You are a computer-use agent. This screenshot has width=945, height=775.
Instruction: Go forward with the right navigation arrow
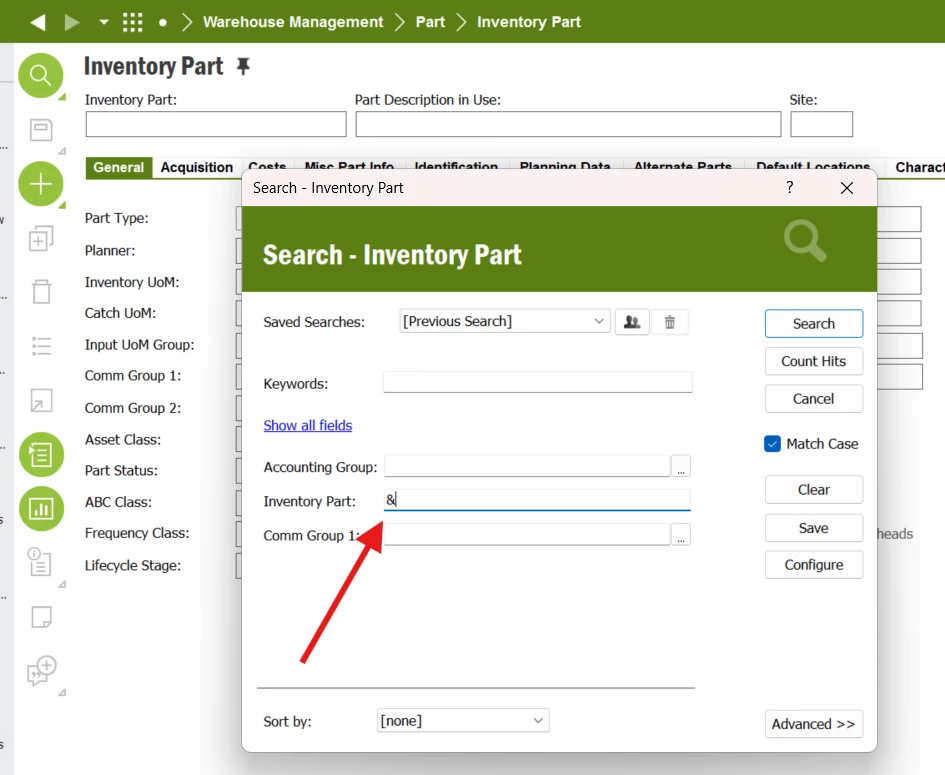click(72, 22)
